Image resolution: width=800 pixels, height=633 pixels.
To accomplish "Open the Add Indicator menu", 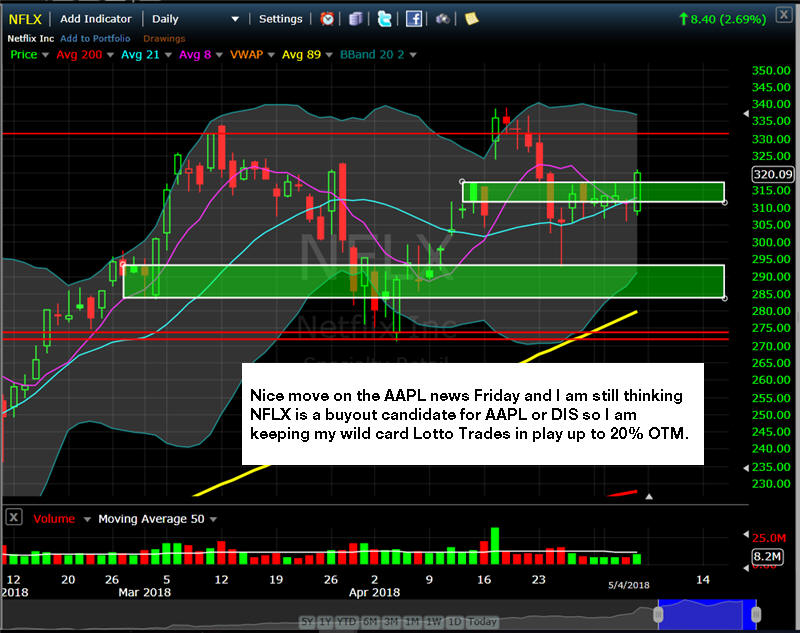I will [x=97, y=18].
